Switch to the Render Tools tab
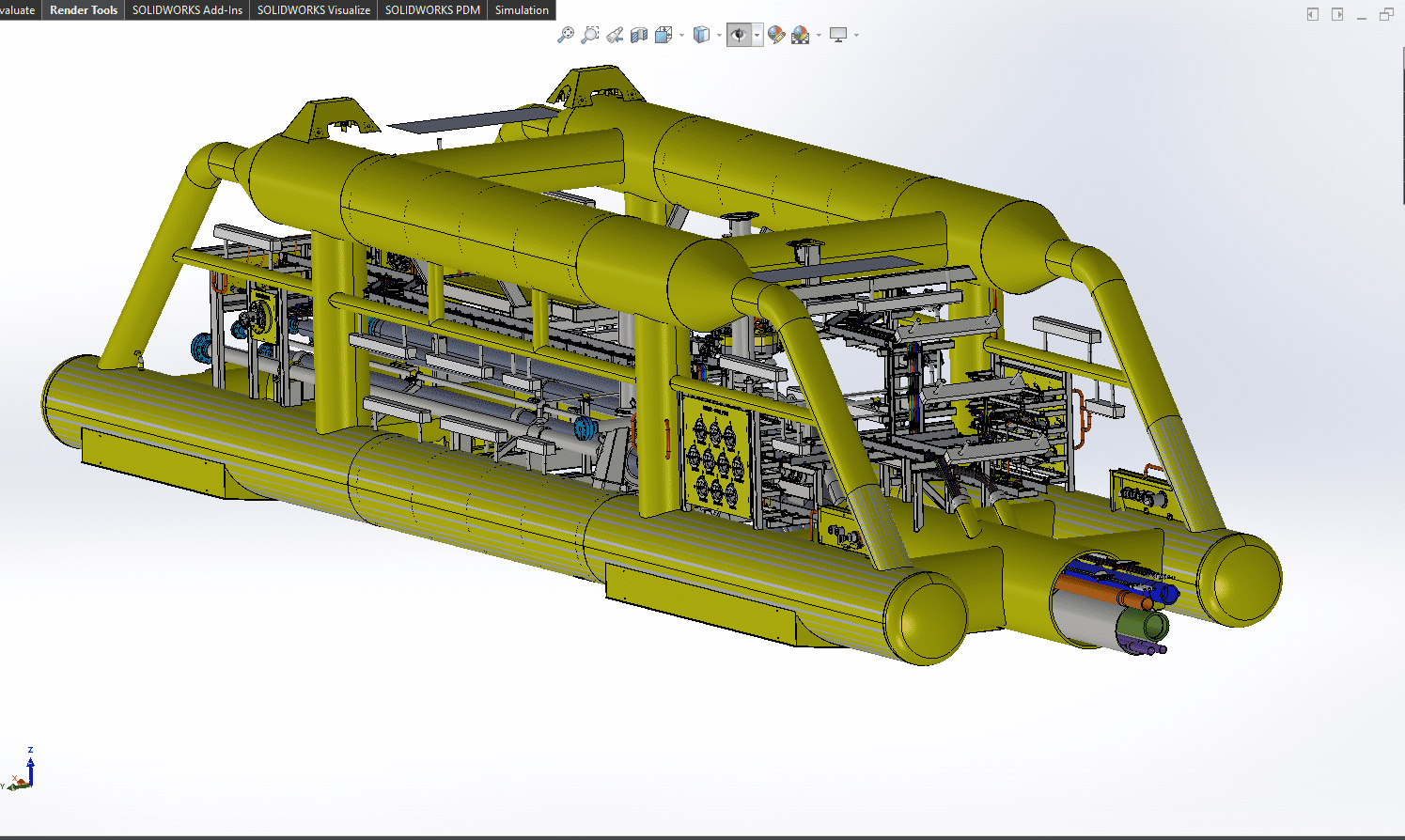This screenshot has height=840, width=1405. (x=84, y=10)
